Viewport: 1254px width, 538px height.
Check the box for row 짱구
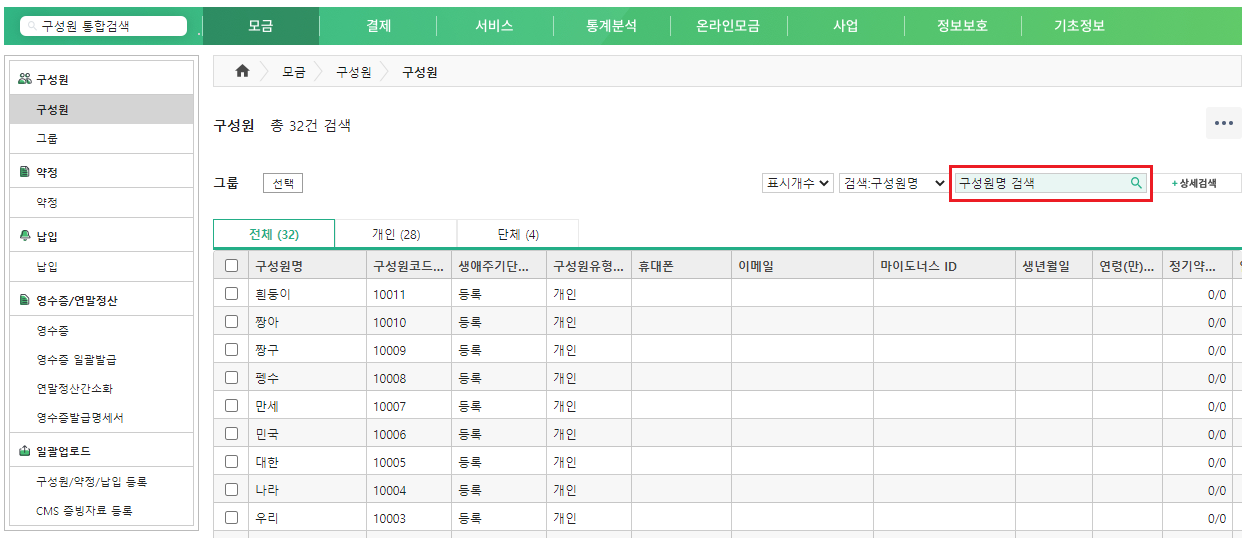[232, 350]
